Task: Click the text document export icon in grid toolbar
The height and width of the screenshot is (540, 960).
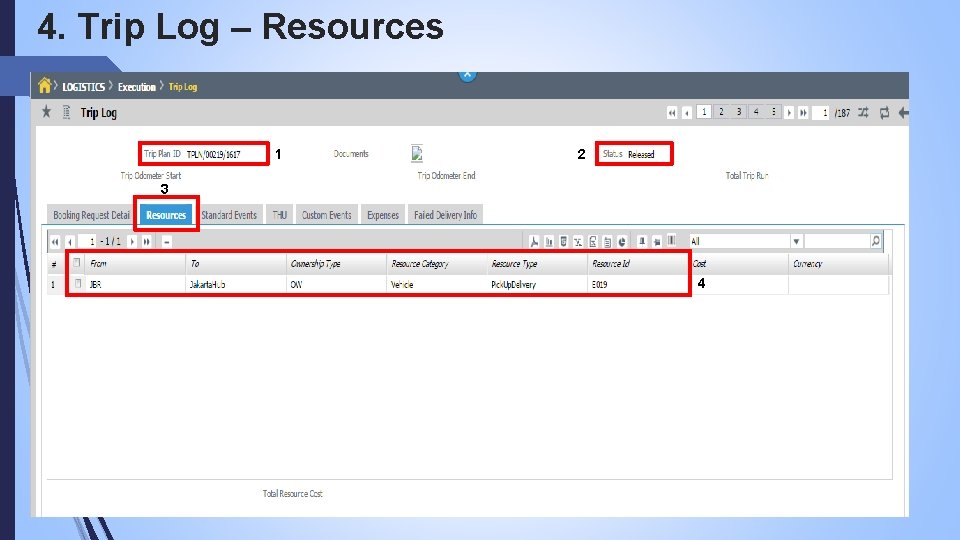Action: coord(607,242)
